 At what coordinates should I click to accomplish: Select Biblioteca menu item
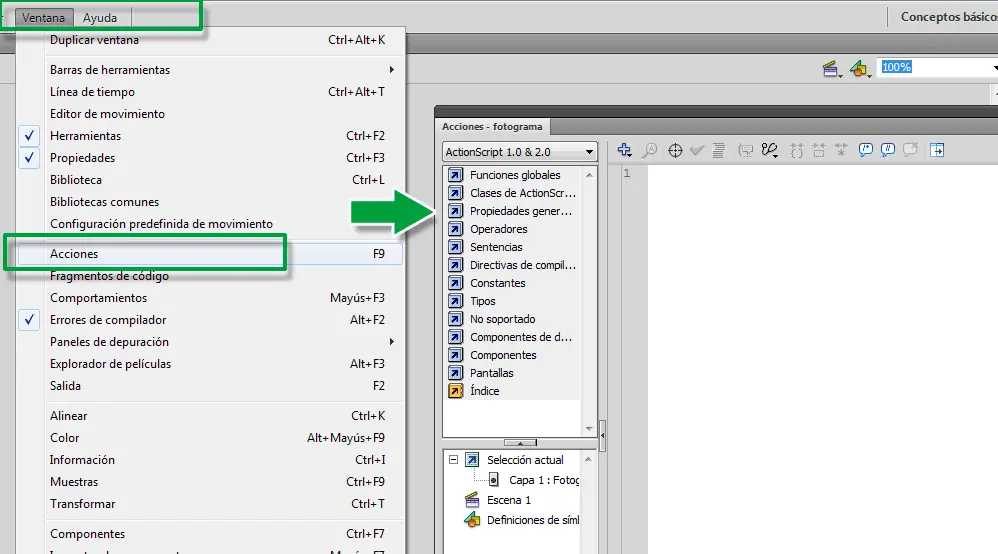[x=211, y=180]
